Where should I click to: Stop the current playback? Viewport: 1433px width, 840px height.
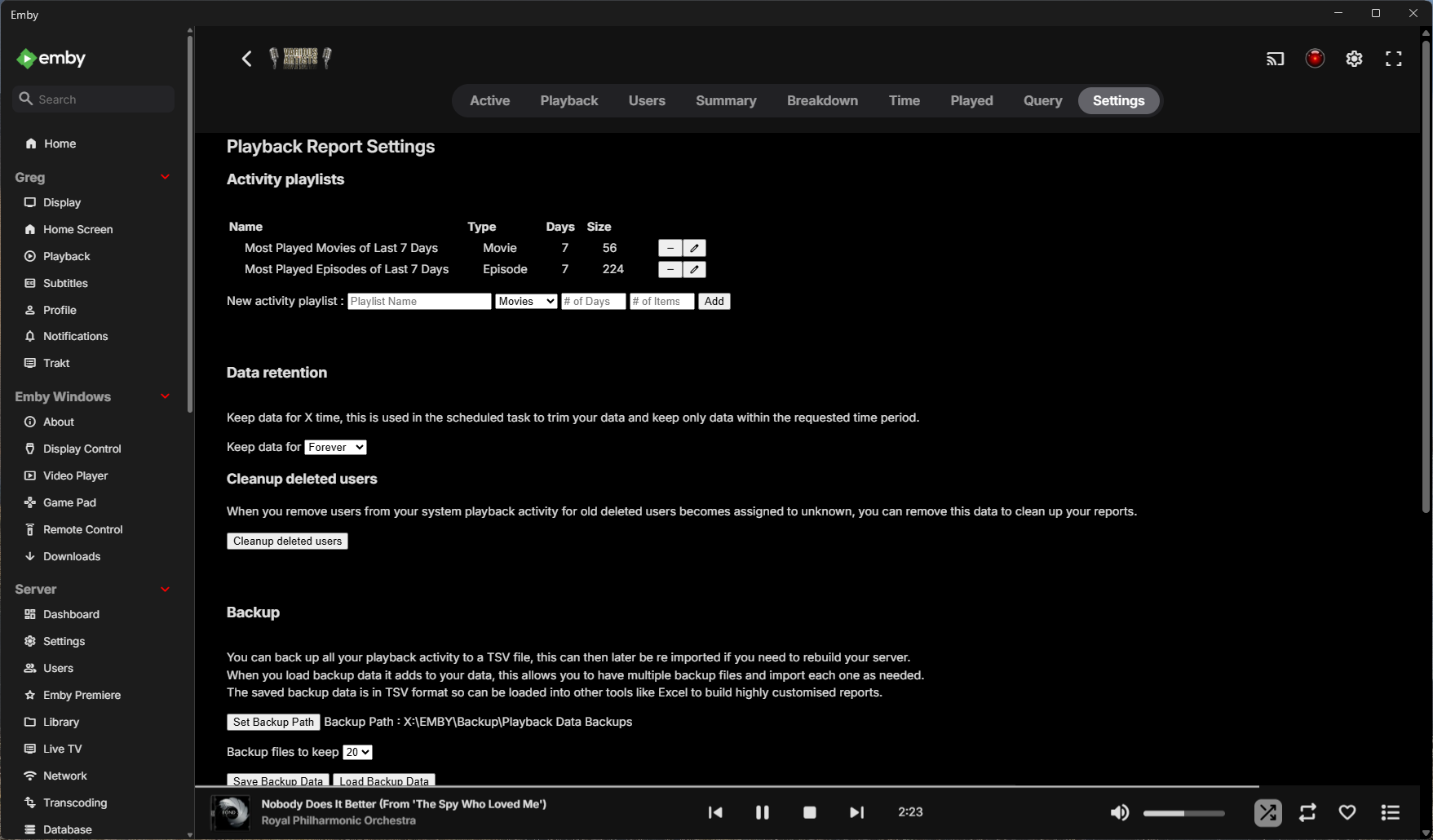click(809, 812)
